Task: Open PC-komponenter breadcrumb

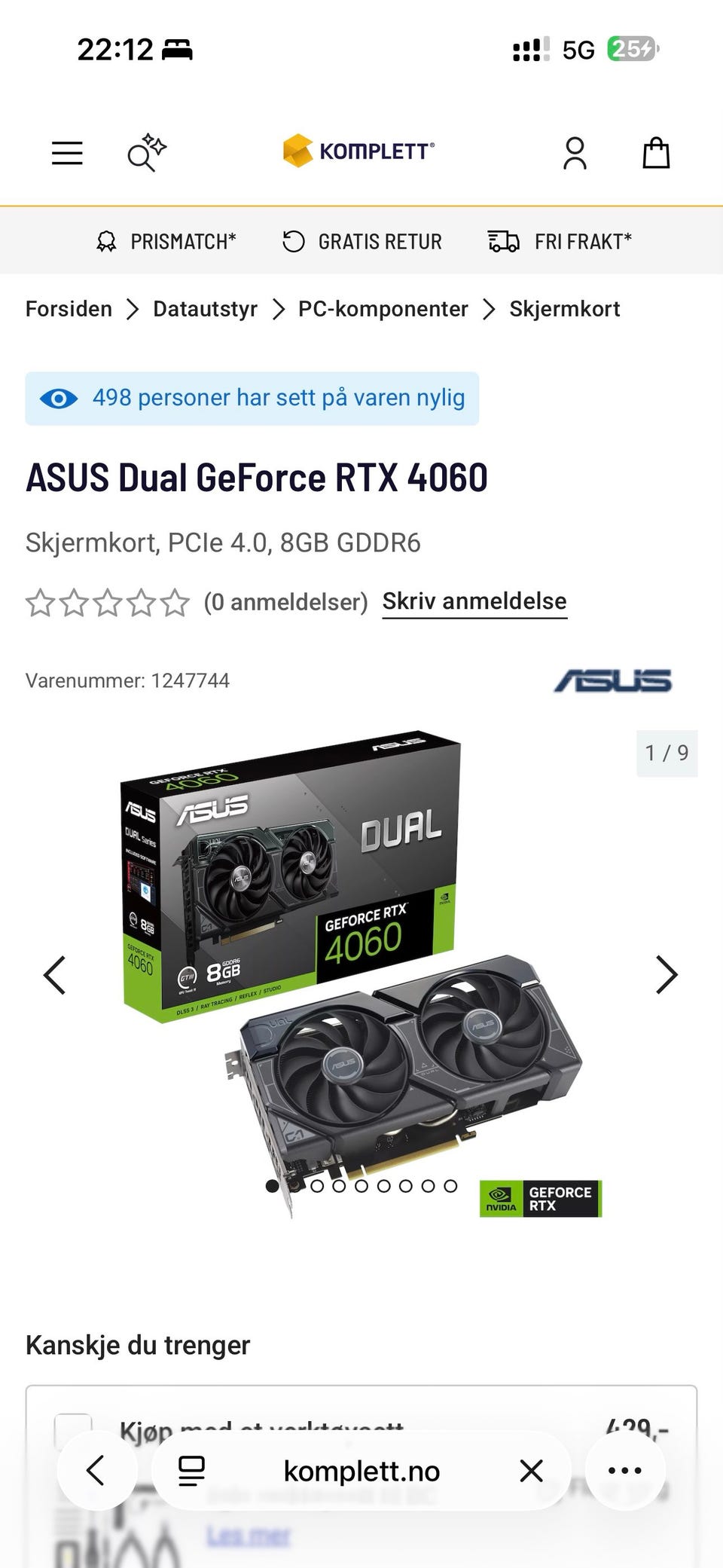Action: click(x=383, y=309)
